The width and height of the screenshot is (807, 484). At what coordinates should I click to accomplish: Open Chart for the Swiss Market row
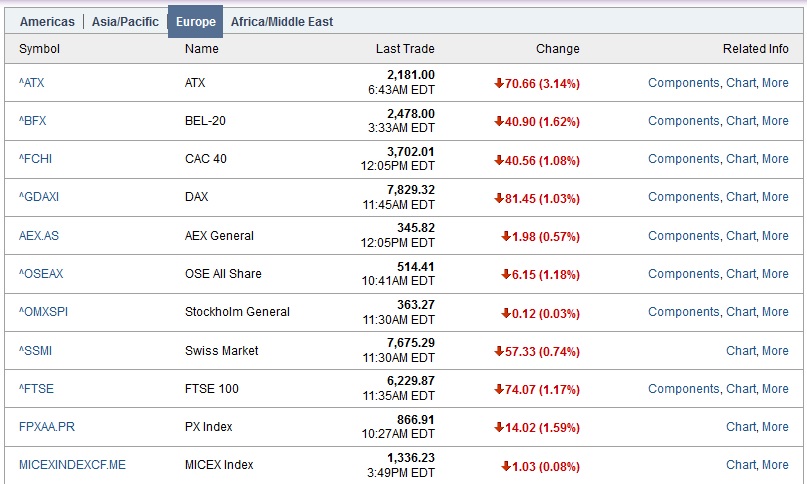741,351
